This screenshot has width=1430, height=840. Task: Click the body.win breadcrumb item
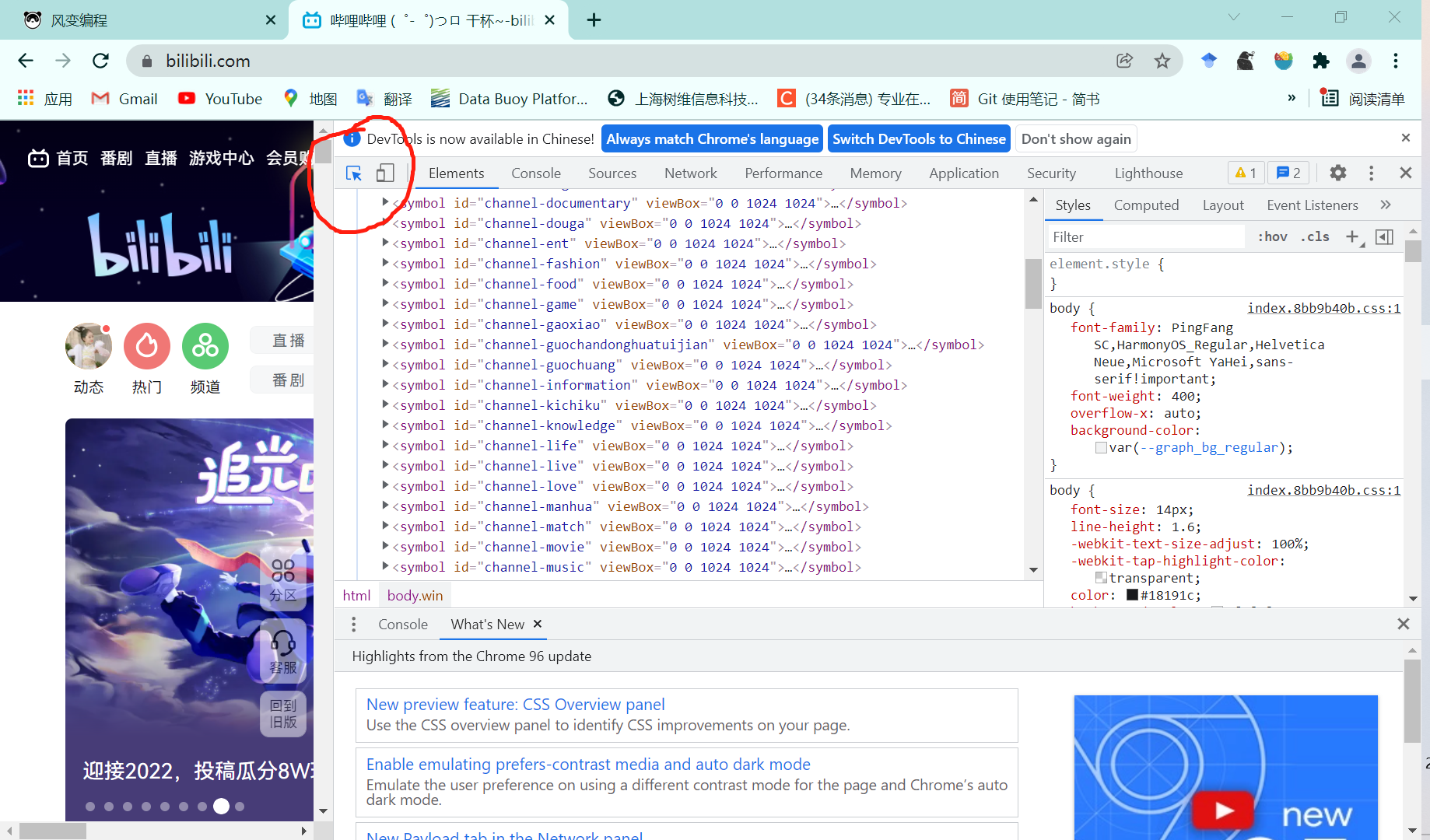coord(415,595)
